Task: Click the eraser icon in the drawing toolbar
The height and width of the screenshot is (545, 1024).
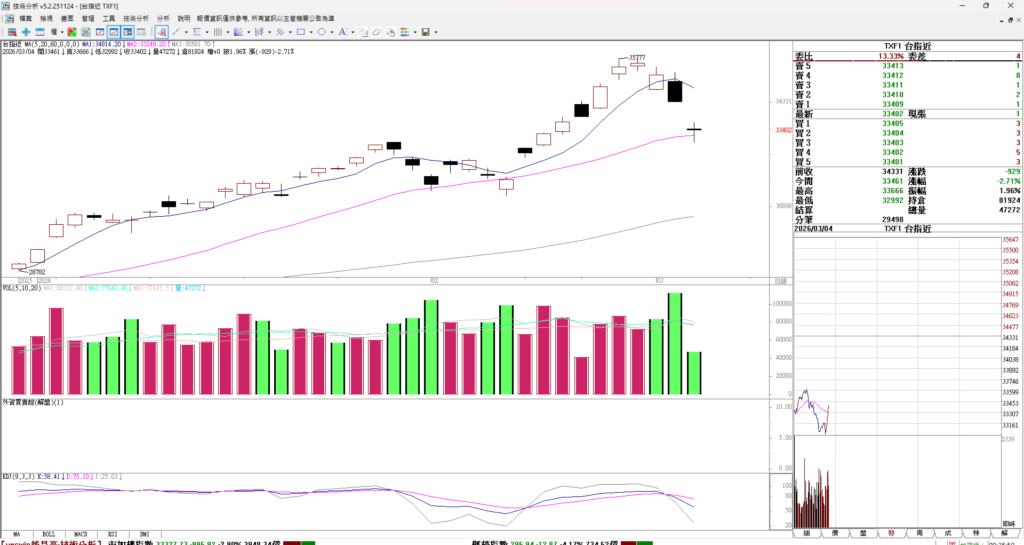Action: (x=377, y=32)
